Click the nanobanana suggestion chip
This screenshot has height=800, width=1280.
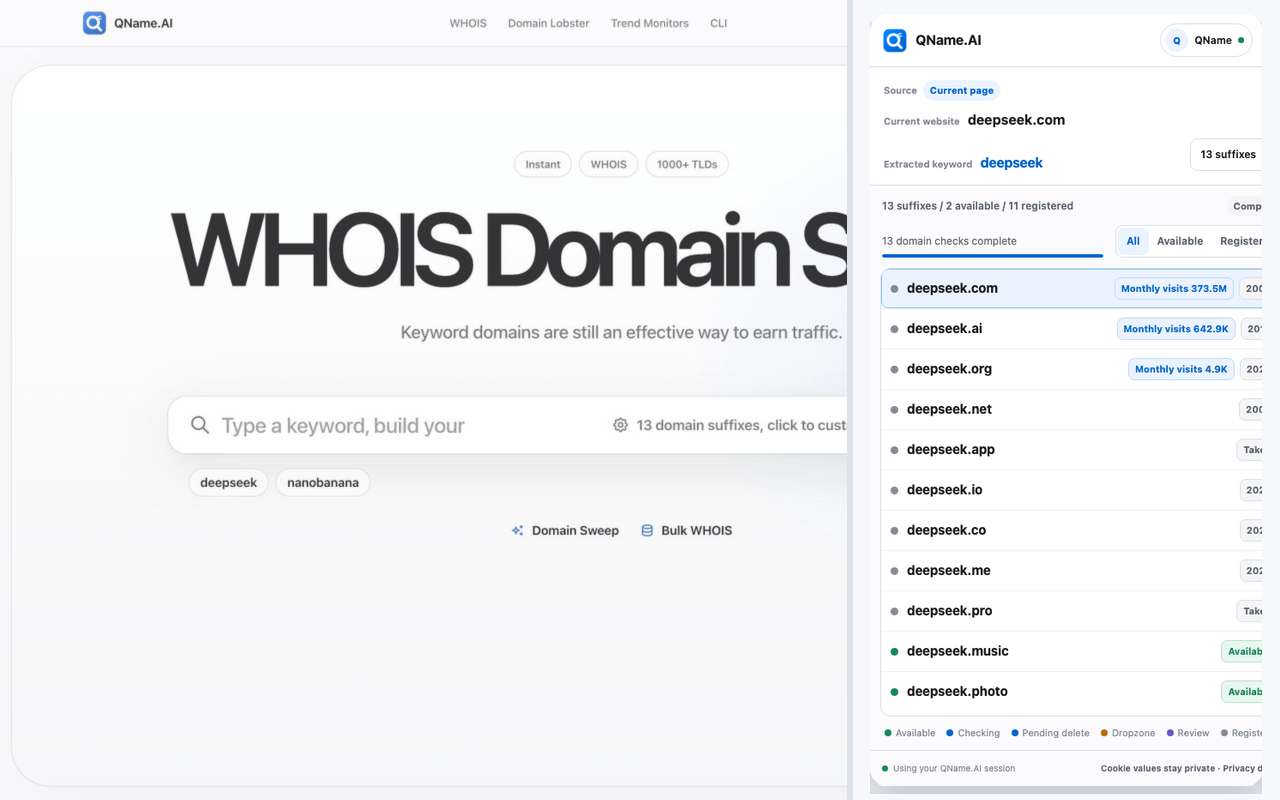(323, 483)
